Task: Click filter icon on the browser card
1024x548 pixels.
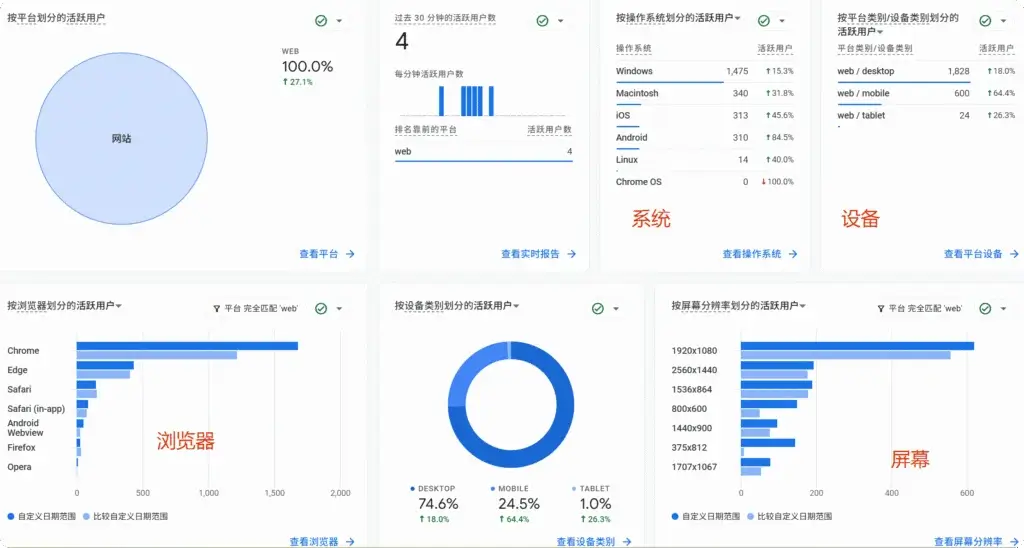Action: coord(217,308)
